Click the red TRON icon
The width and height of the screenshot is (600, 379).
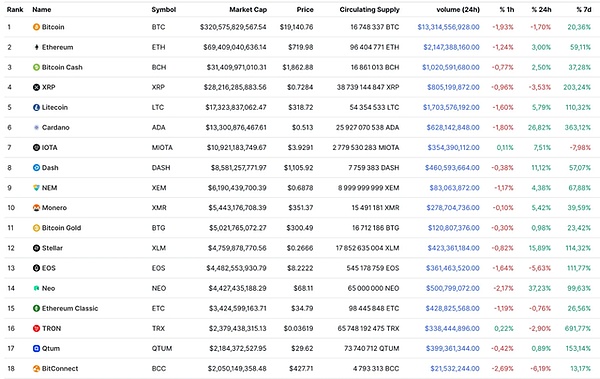pos(36,328)
